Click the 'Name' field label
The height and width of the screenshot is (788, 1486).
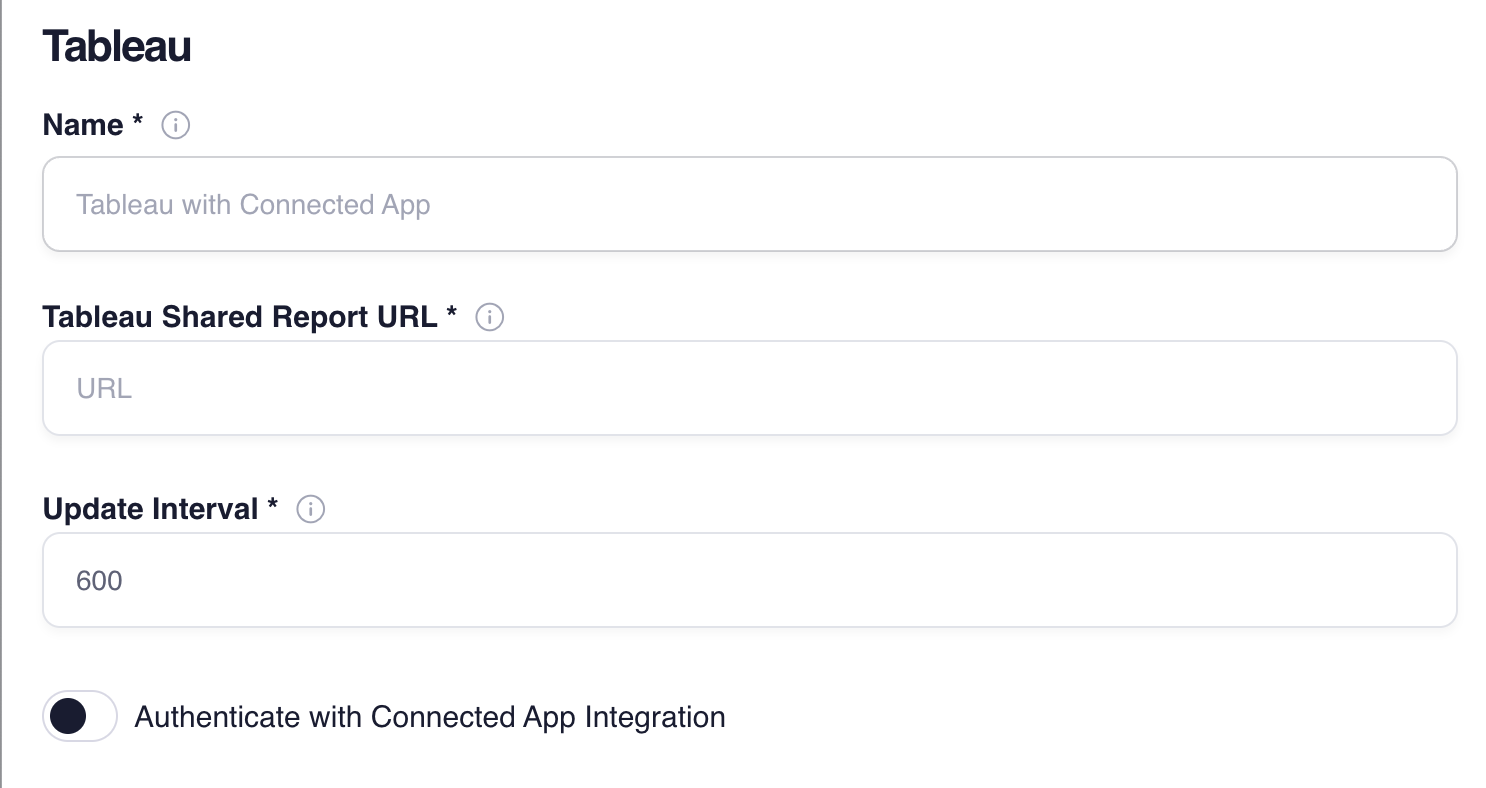(x=83, y=125)
